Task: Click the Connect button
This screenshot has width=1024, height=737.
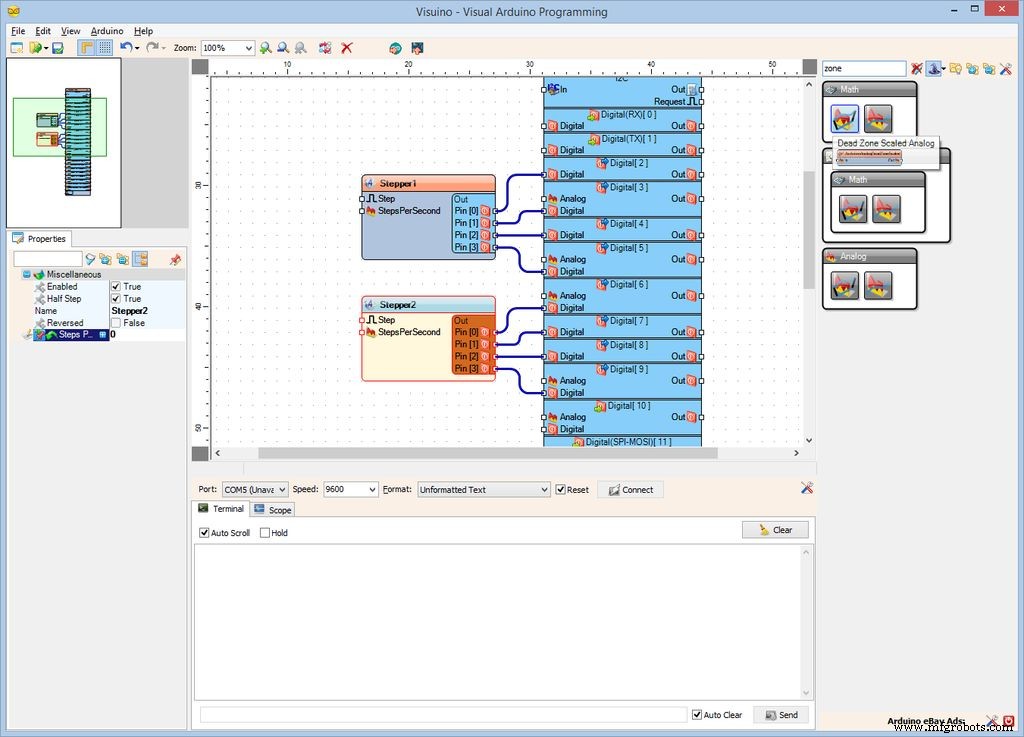Action: 630,489
